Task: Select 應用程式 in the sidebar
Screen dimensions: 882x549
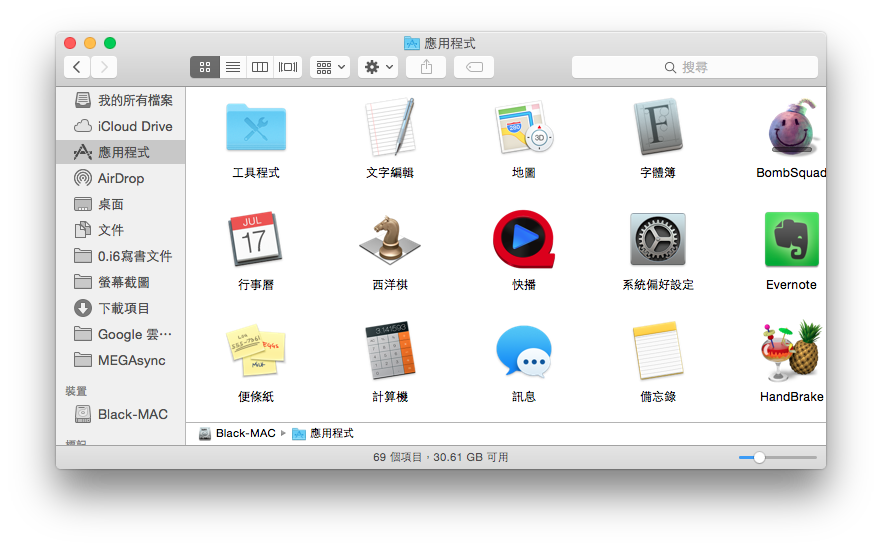Action: [120, 152]
